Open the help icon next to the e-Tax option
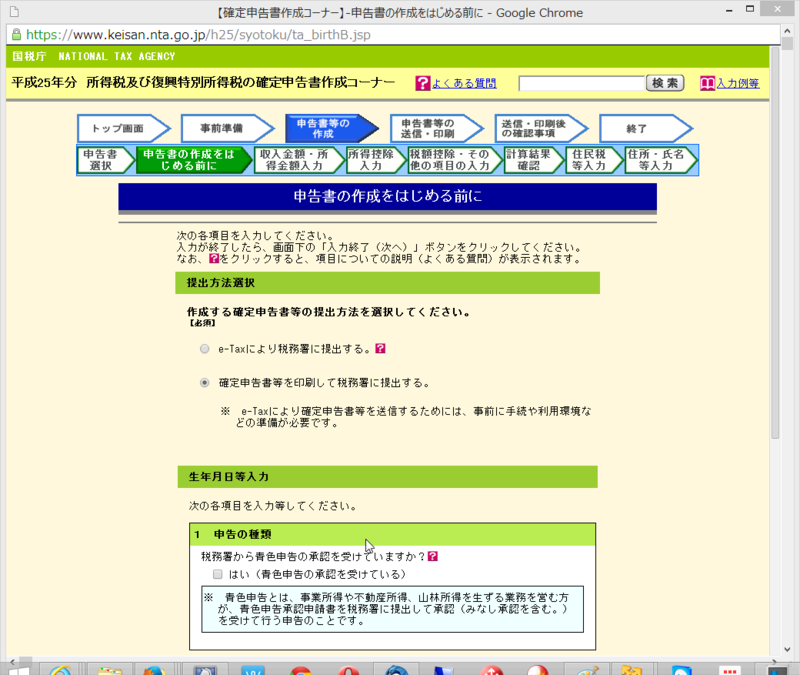Screen dimensions: 800x675 [x=380, y=348]
